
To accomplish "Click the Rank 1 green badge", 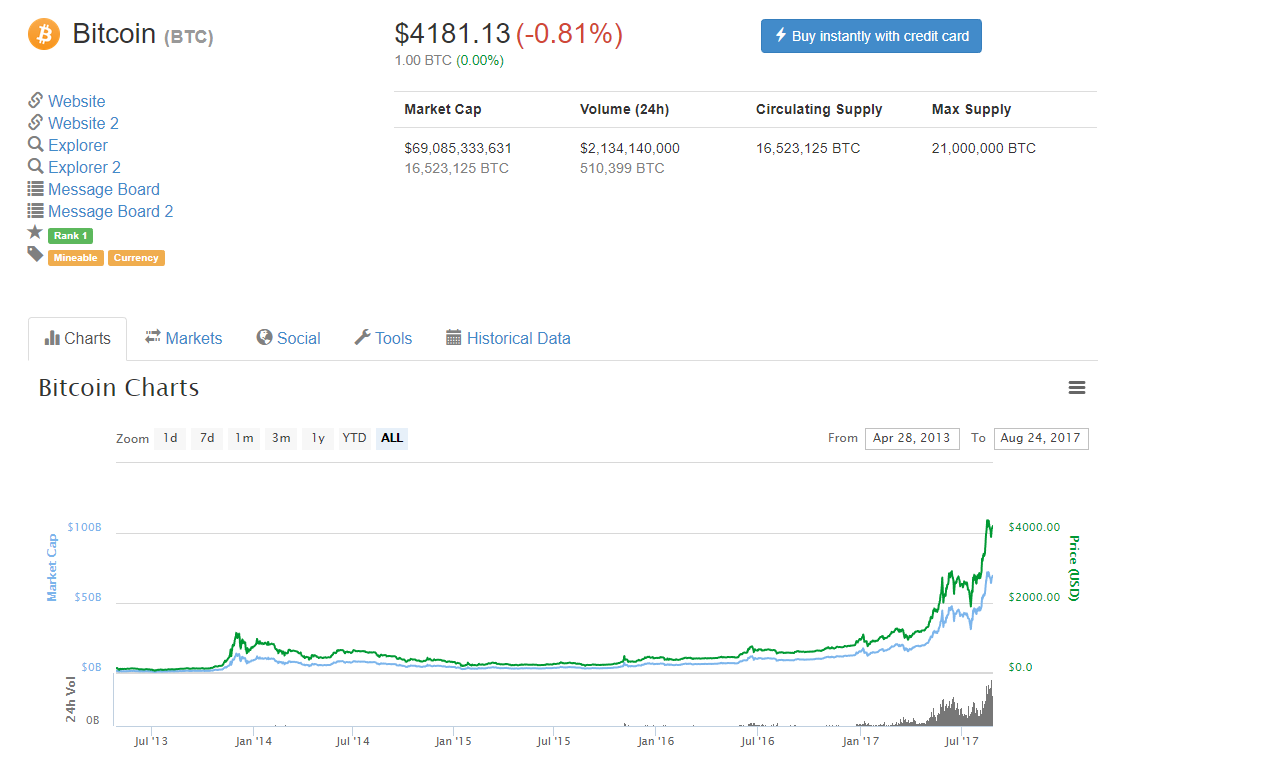I will click(x=70, y=236).
